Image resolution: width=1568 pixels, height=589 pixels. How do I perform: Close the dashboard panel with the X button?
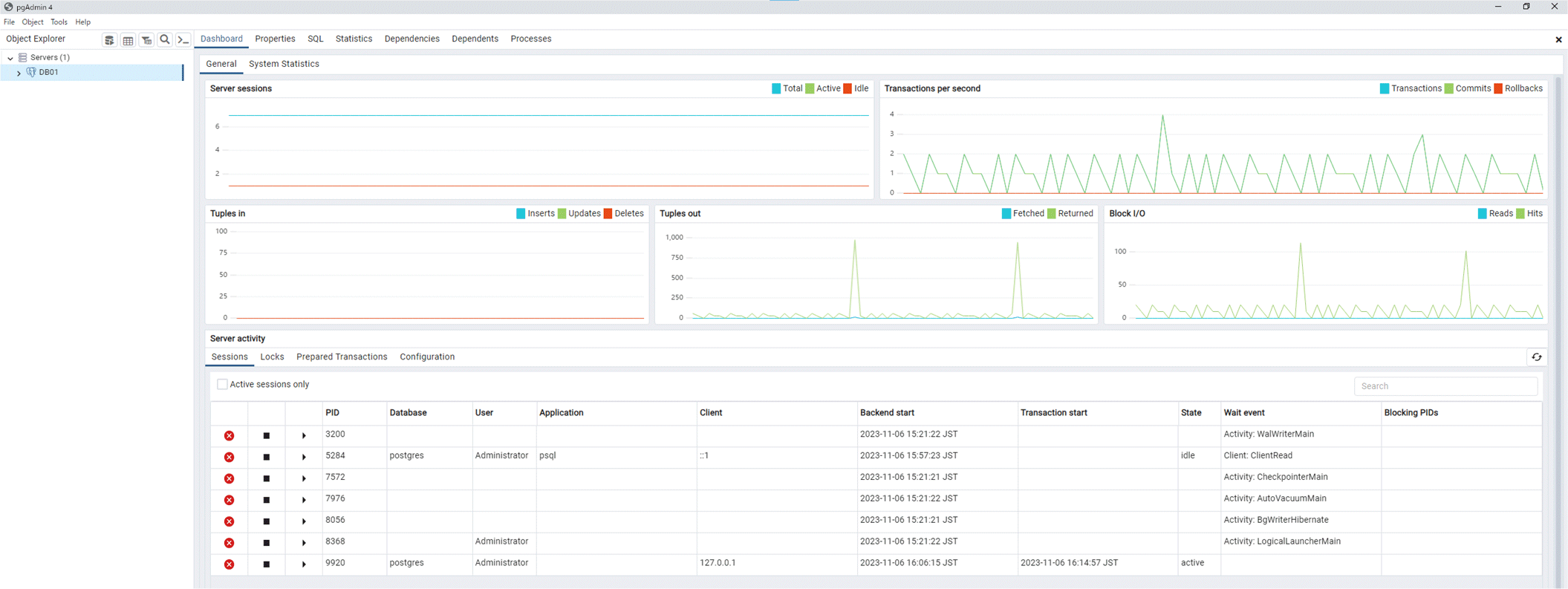pyautogui.click(x=1558, y=39)
